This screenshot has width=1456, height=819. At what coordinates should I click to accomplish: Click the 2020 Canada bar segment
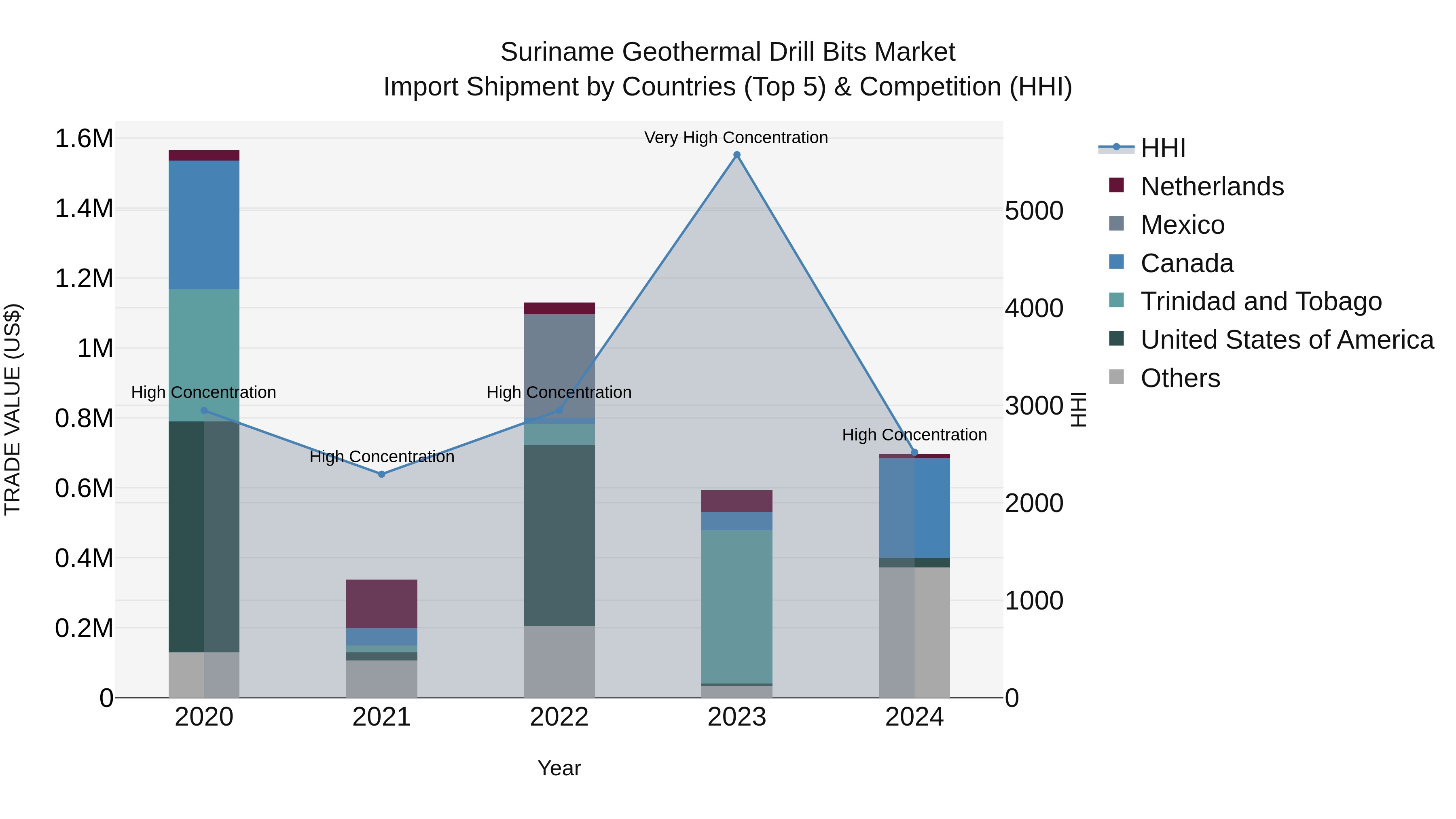[x=204, y=225]
